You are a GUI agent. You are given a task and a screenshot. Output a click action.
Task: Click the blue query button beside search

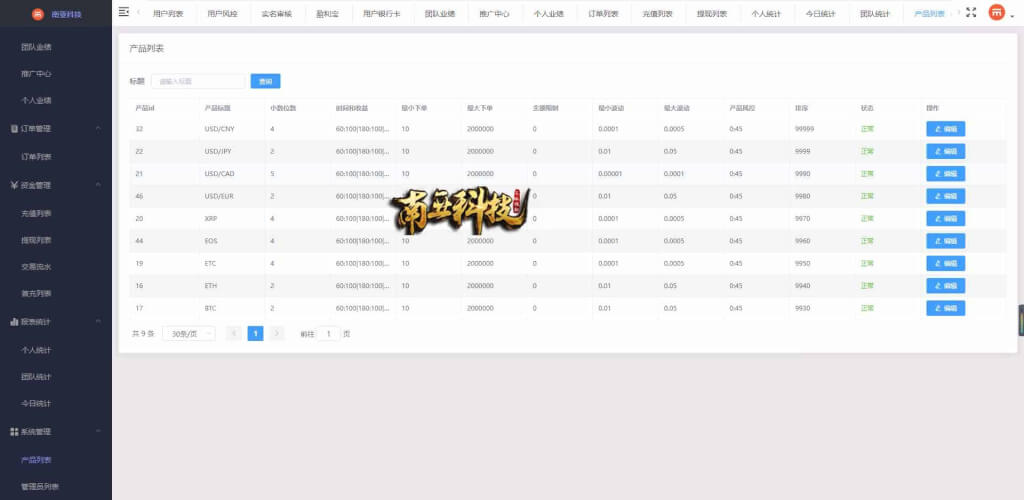click(265, 82)
